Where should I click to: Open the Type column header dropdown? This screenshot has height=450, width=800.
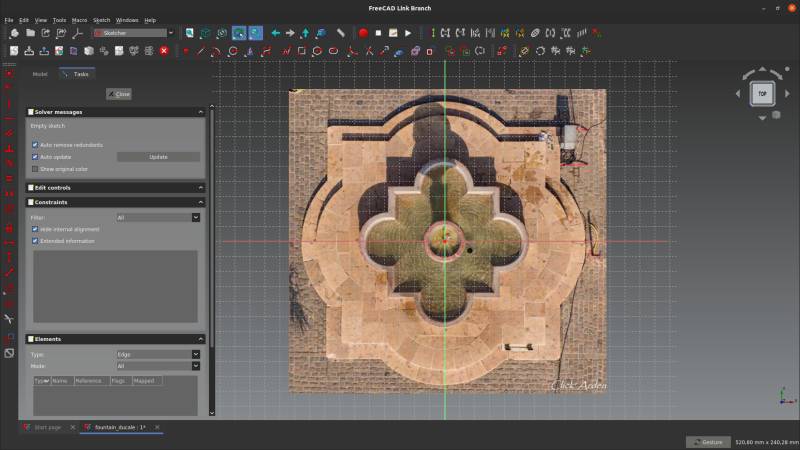[42, 381]
